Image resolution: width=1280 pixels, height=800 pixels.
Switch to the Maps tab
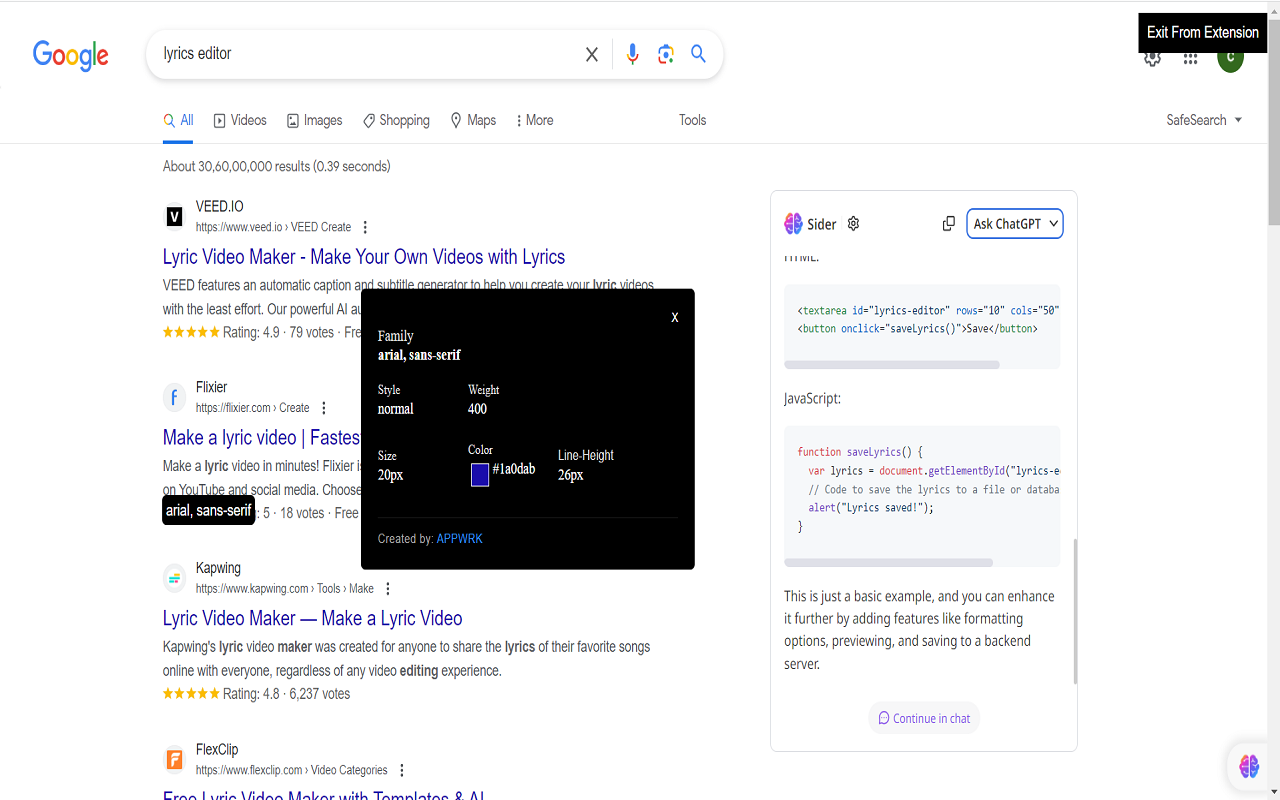[x=473, y=120]
